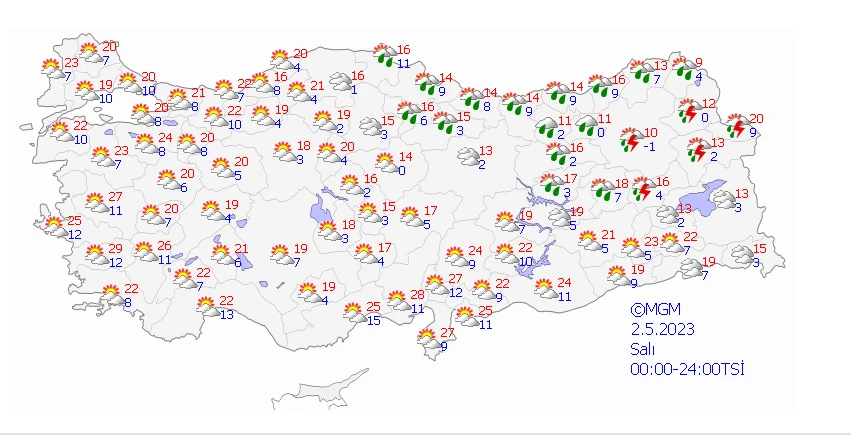
Task: Select the rain icon beside 9 / 4
Action: 684,69
